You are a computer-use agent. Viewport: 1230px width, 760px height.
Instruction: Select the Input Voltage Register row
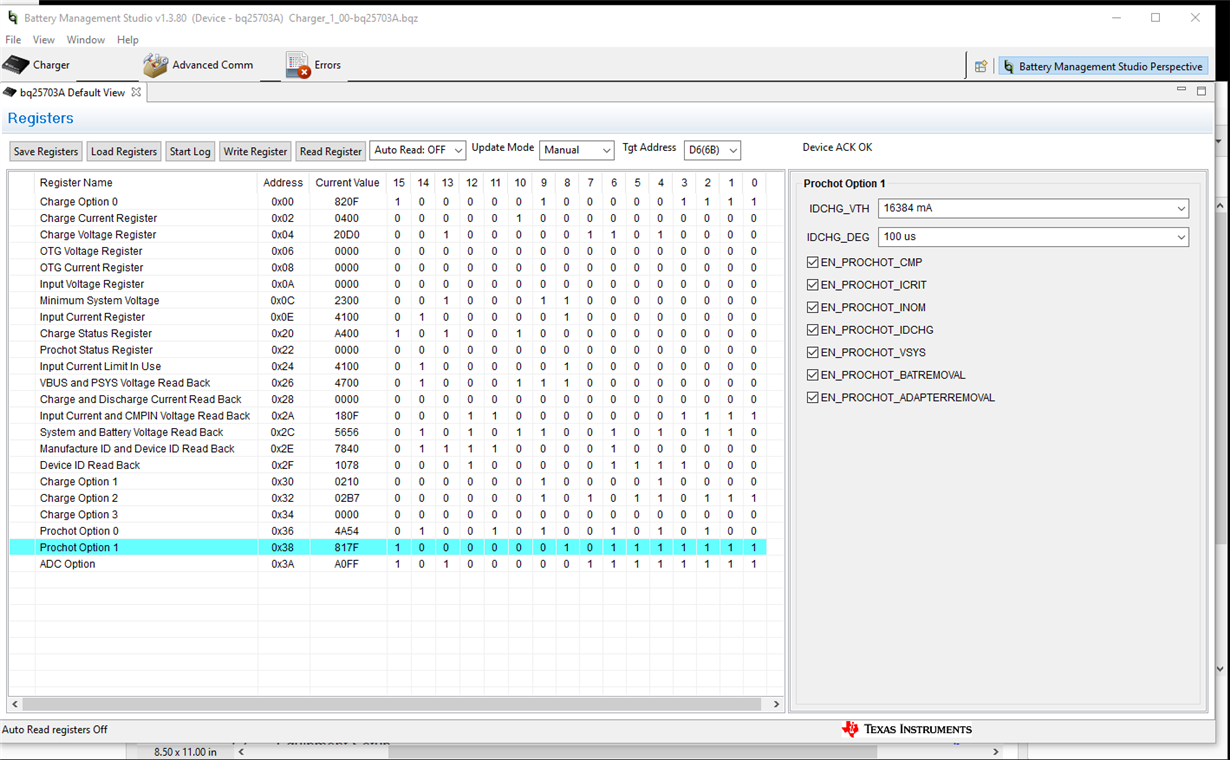(x=388, y=284)
